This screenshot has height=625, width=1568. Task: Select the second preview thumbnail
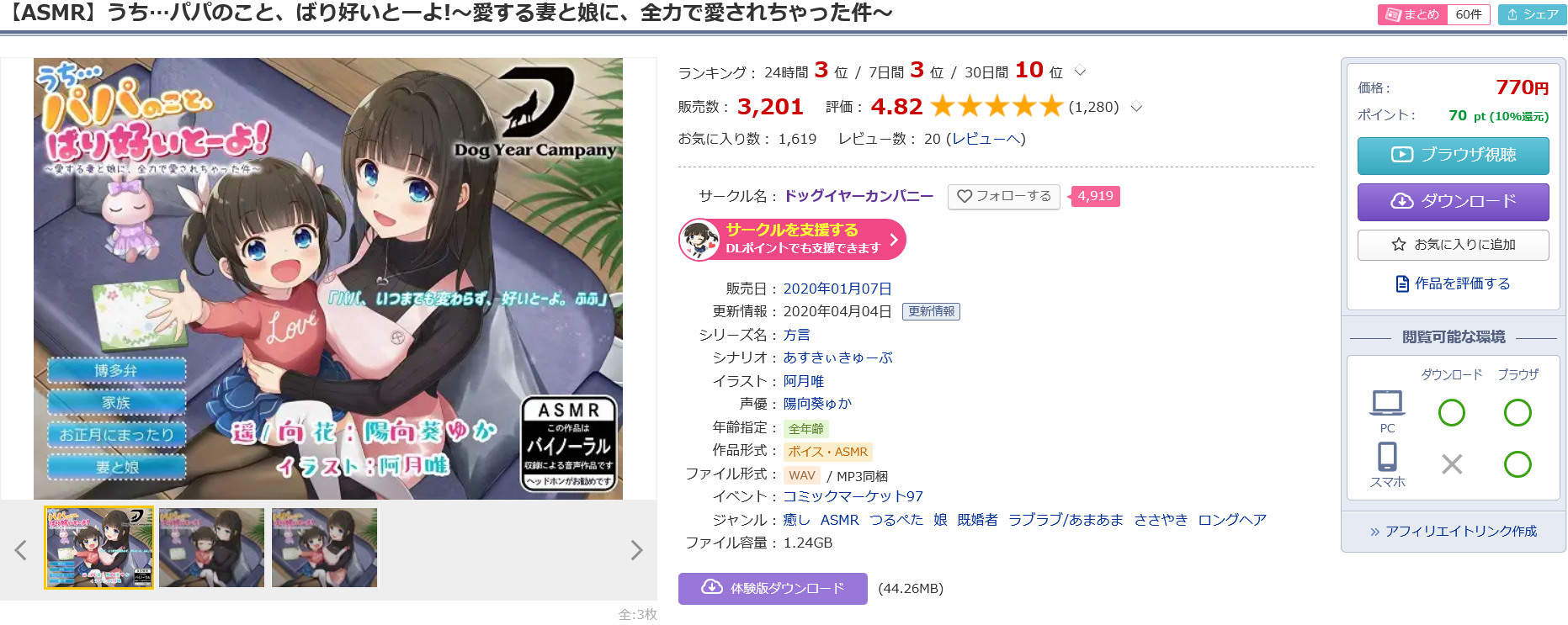tap(211, 548)
